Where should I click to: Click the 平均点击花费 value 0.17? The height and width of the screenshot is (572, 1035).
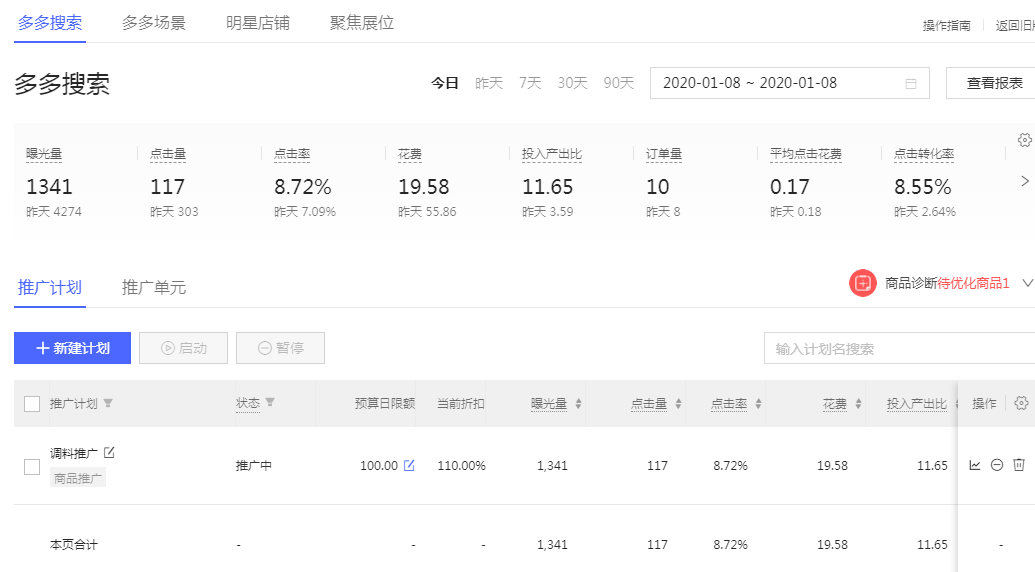tap(789, 187)
